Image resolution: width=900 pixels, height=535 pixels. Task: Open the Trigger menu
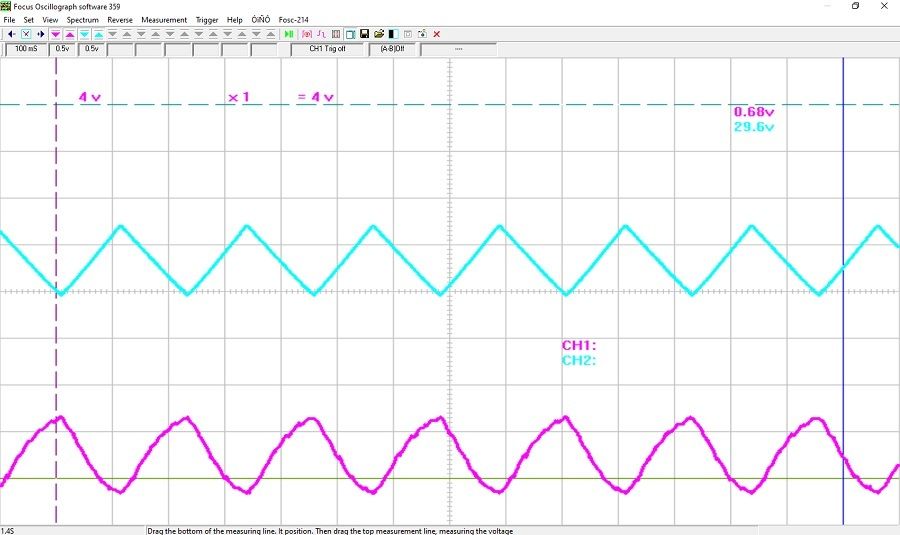(207, 20)
